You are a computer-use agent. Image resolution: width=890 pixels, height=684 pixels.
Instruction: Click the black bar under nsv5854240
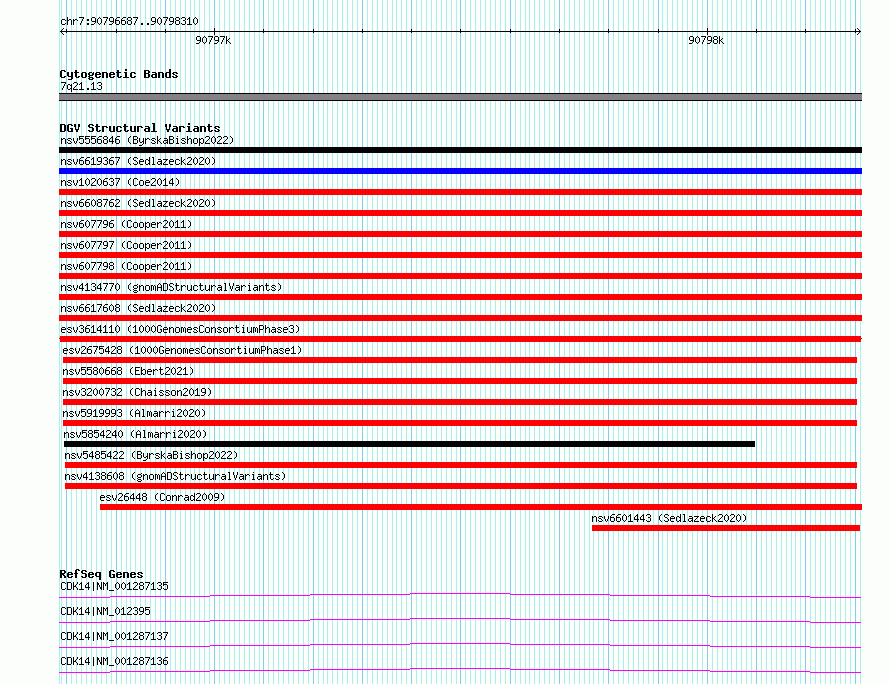(409, 444)
